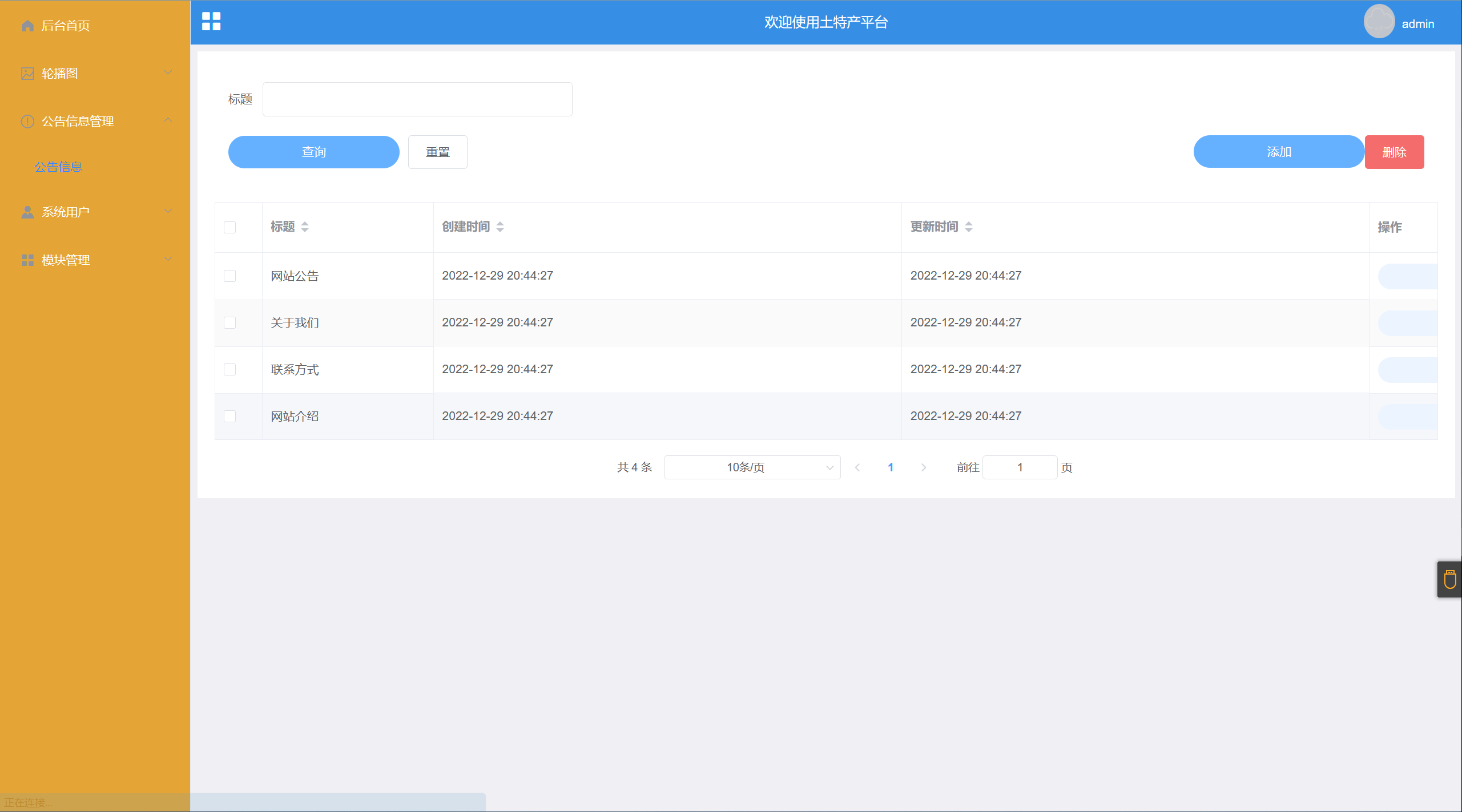Expand the 轮播图 sidebar menu
The image size is (1462, 812).
point(94,74)
